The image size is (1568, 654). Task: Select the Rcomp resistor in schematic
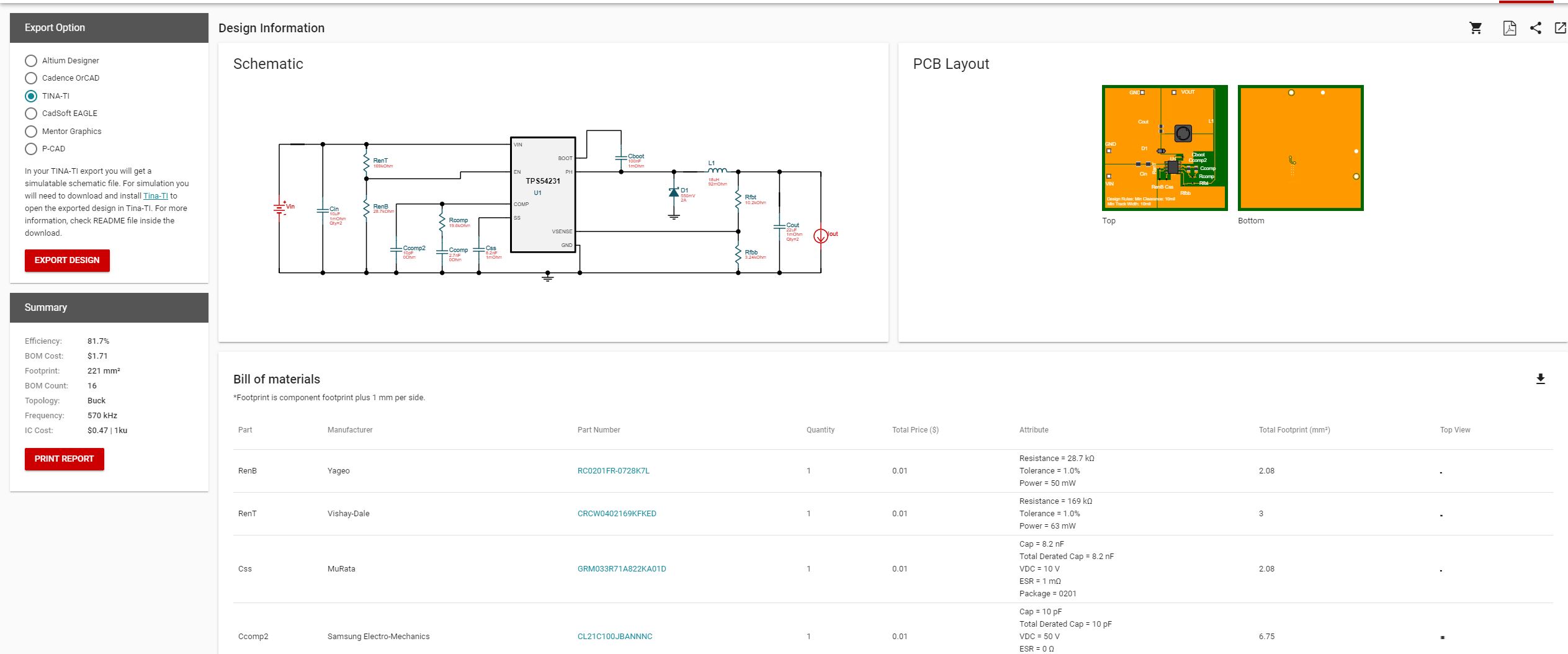click(442, 222)
